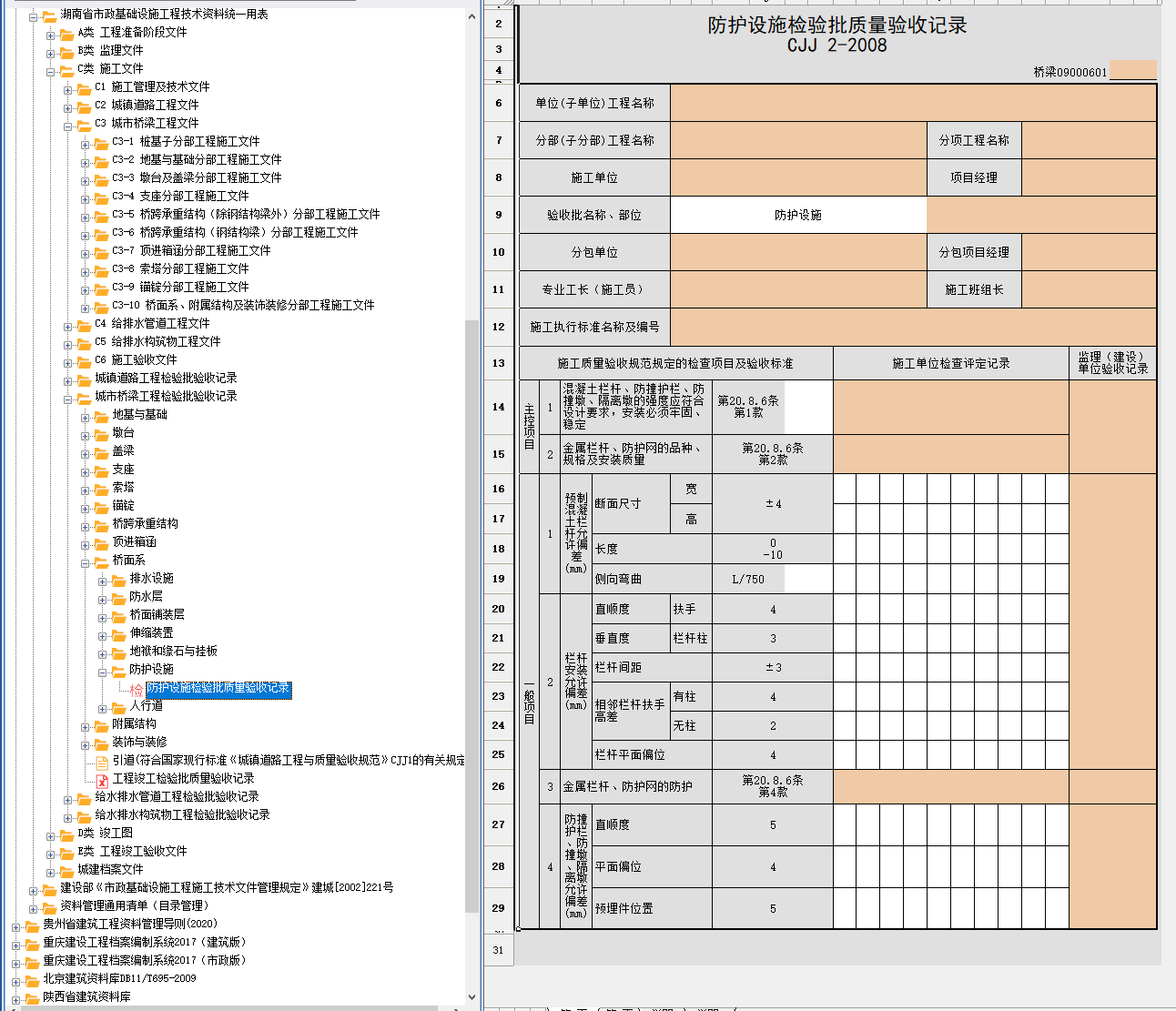
Task: Click the folder icon beside 城建档案文件
Action: pos(66,871)
